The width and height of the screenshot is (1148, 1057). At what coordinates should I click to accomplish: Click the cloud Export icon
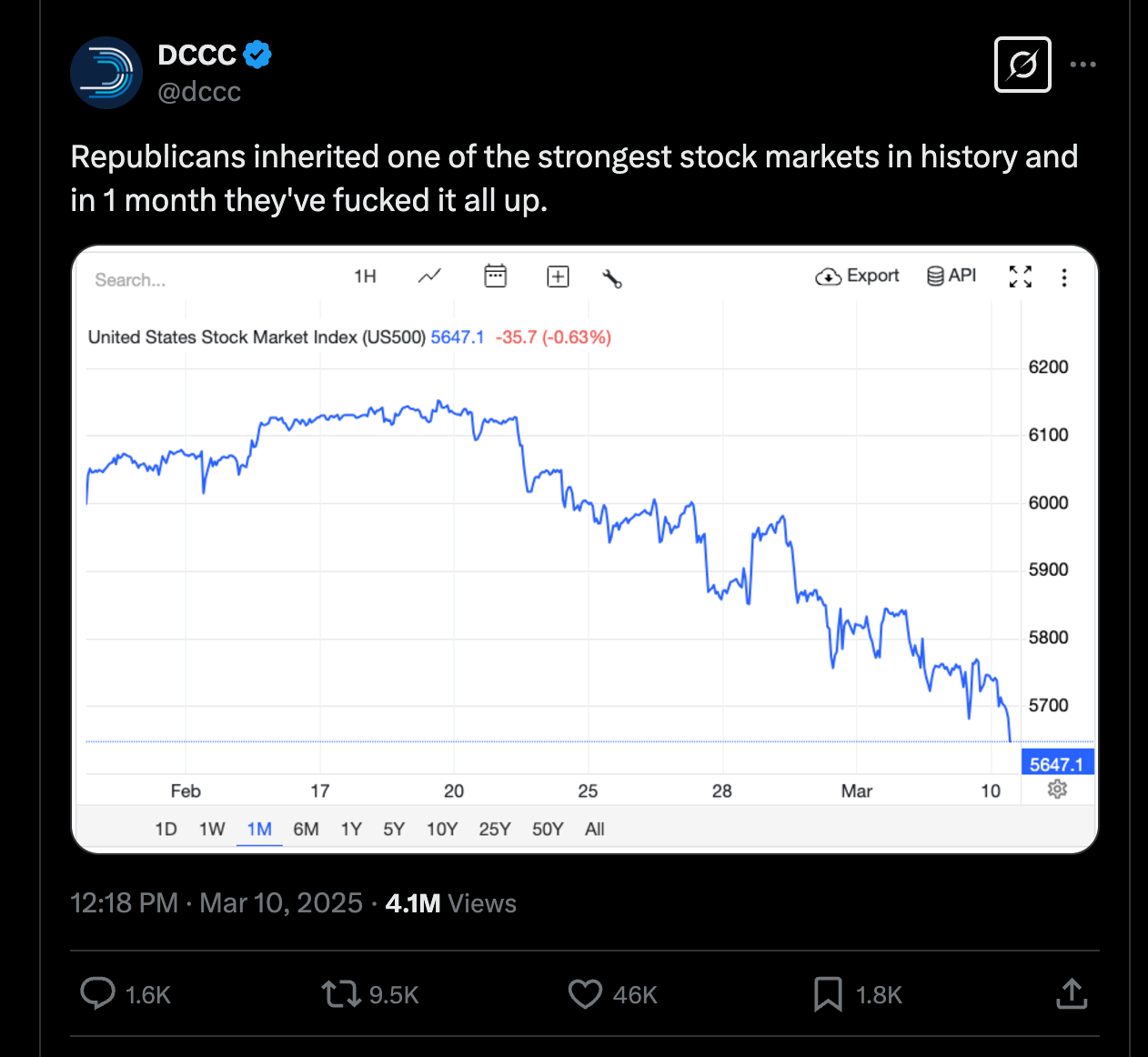828,276
